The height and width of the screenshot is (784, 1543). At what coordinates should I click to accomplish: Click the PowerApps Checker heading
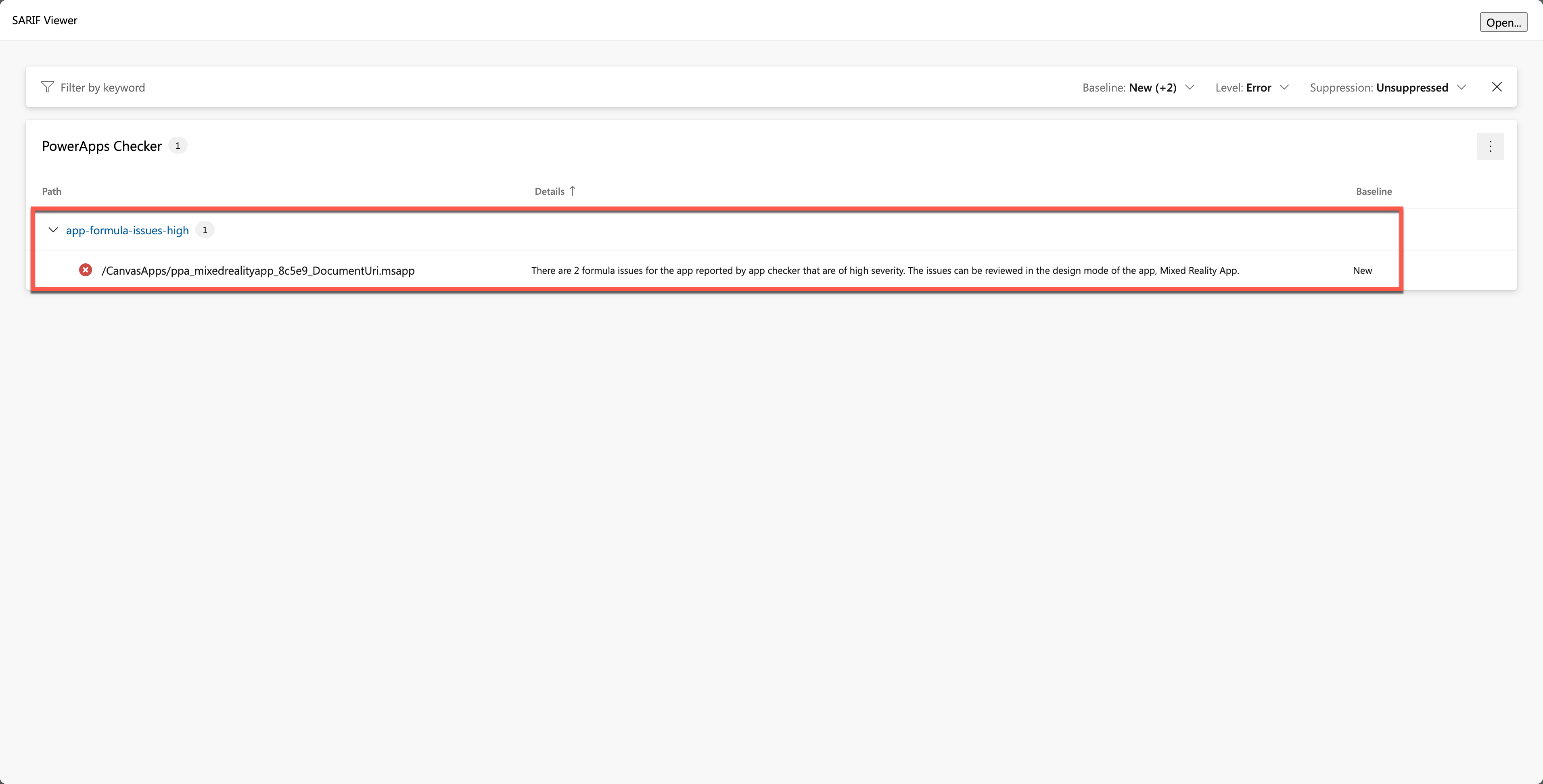point(102,146)
